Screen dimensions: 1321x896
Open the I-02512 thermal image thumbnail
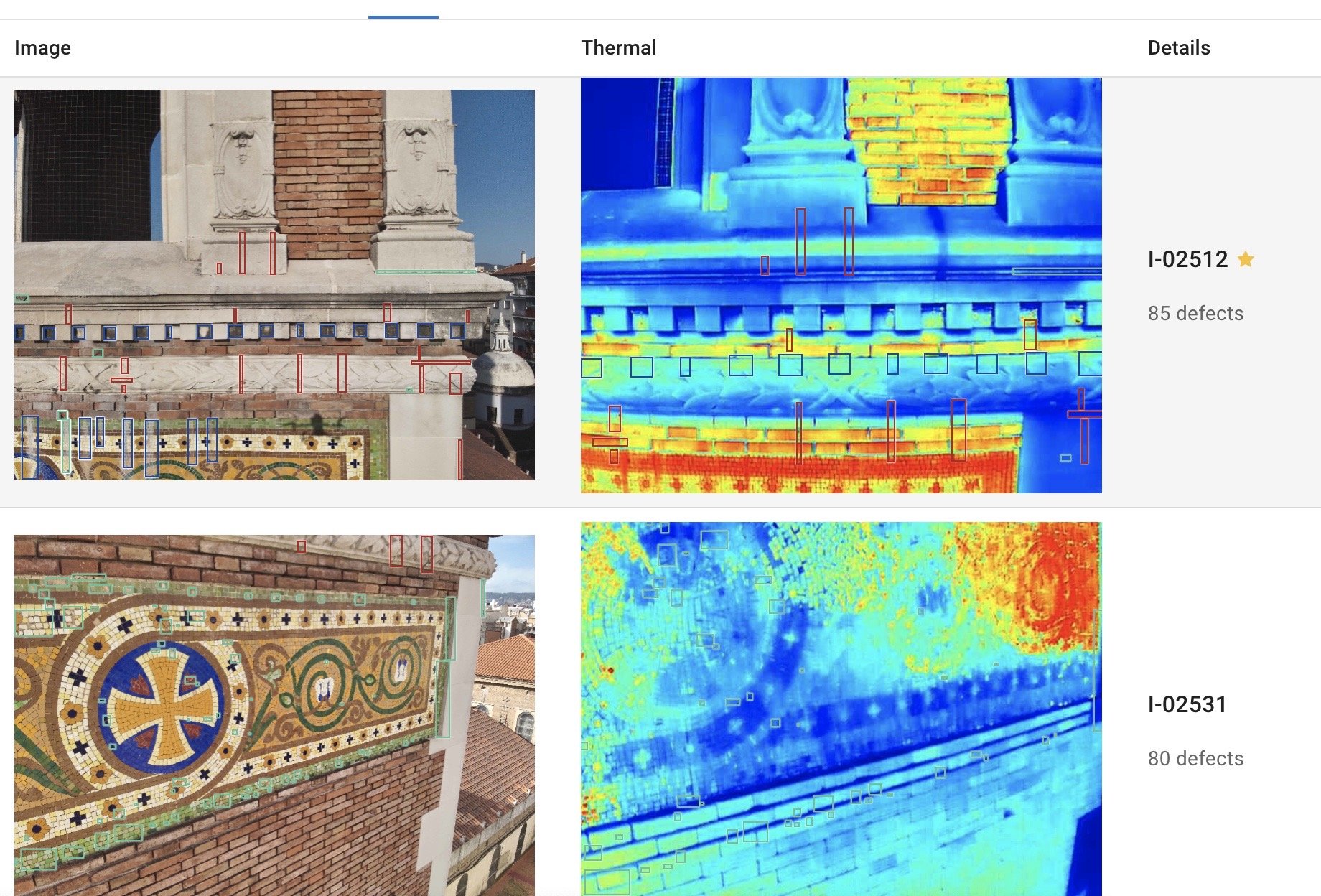point(841,285)
